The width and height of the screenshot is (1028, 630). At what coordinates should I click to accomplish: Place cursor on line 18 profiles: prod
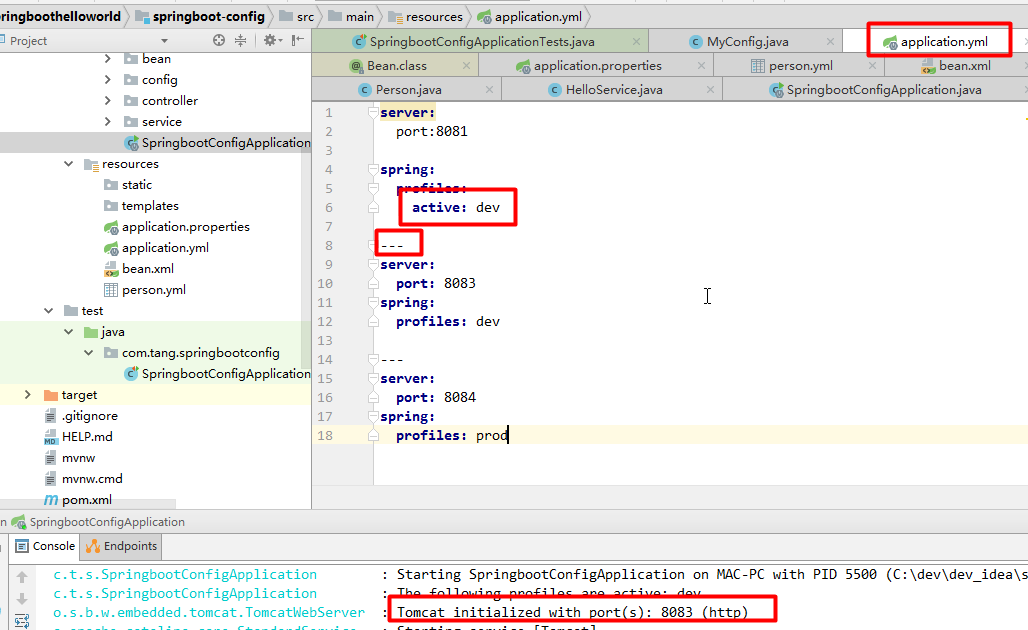coord(452,436)
